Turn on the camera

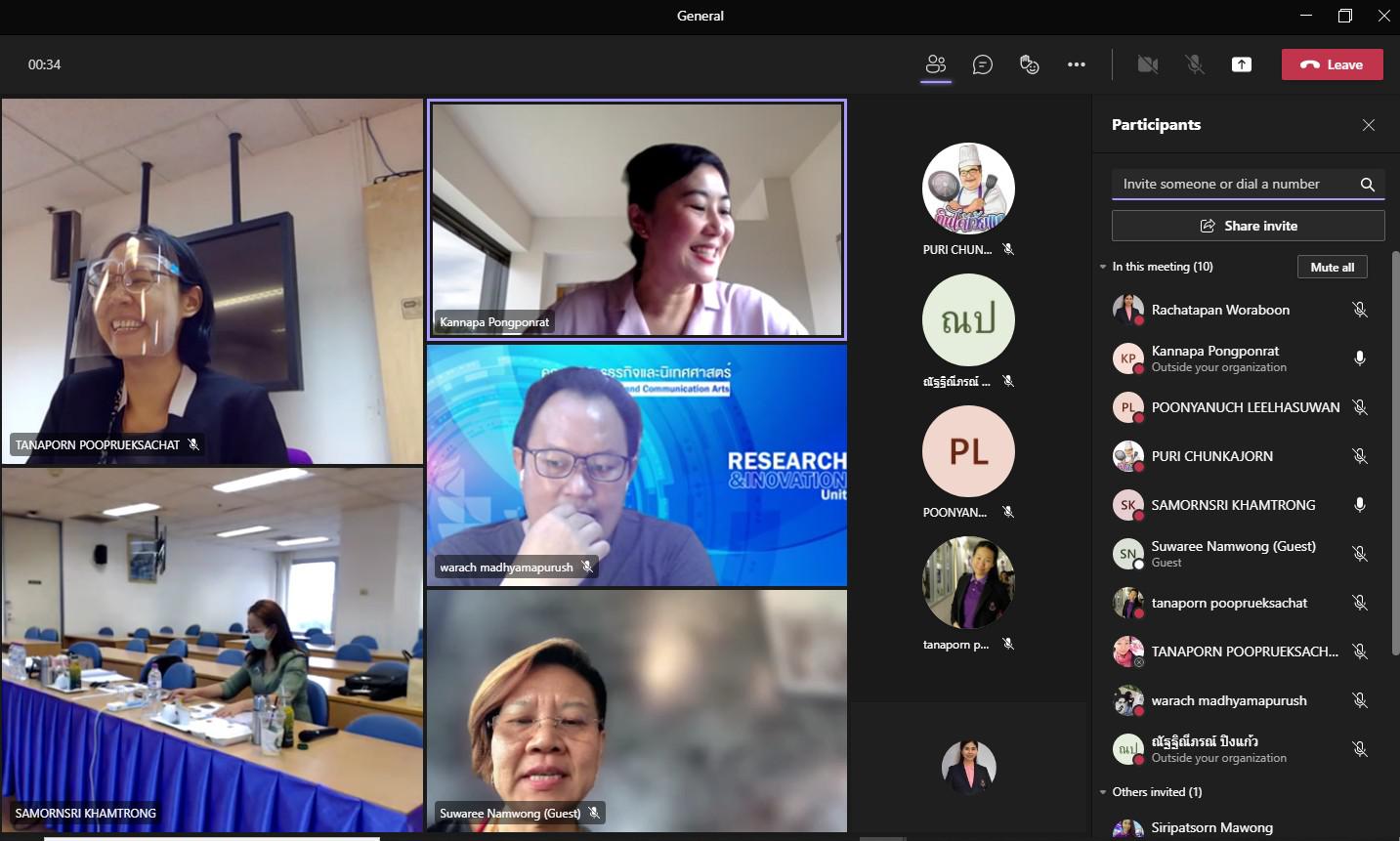point(1148,64)
